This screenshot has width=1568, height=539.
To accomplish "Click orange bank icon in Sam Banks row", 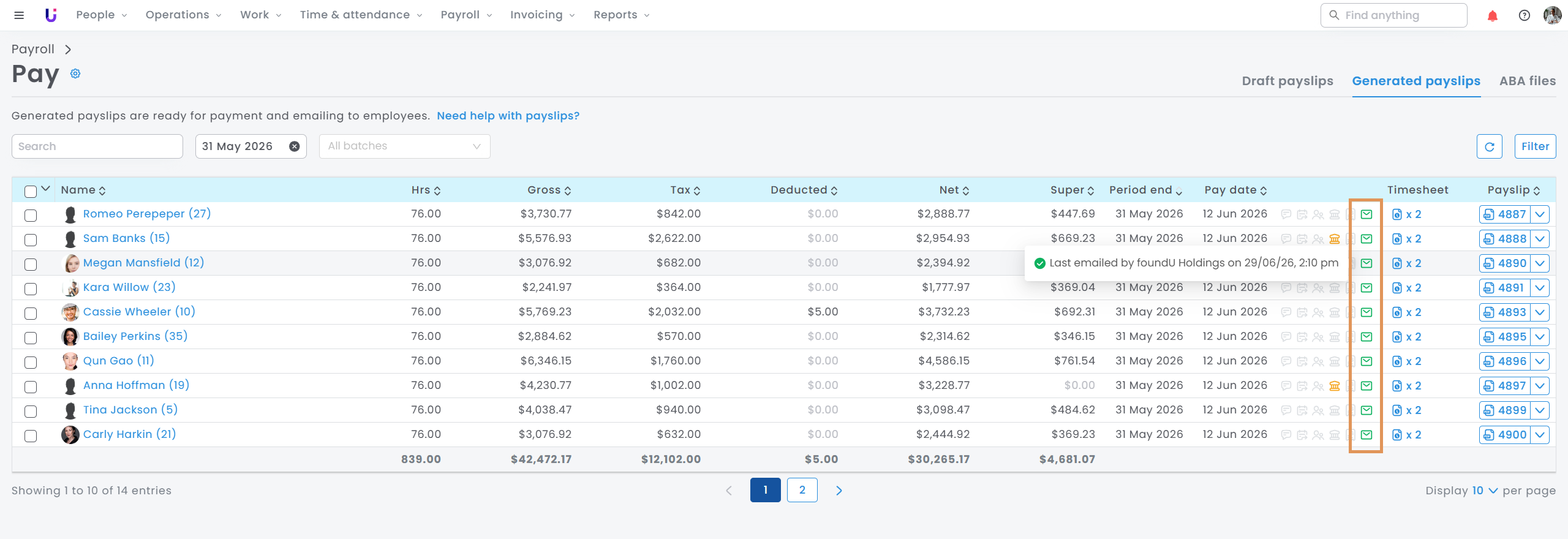I will 1335,239.
